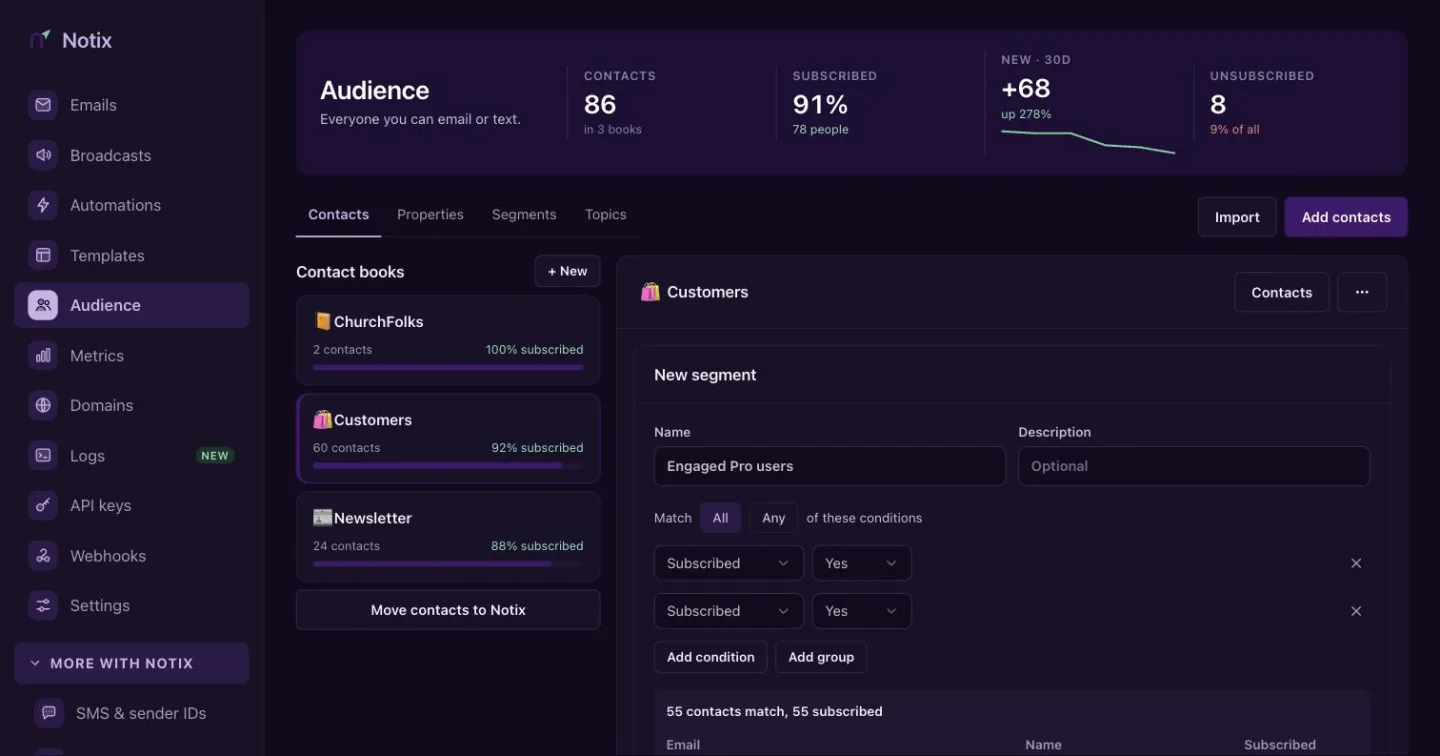This screenshot has height=756, width=1440.
Task: Click the API keys key icon
Action: point(43,505)
